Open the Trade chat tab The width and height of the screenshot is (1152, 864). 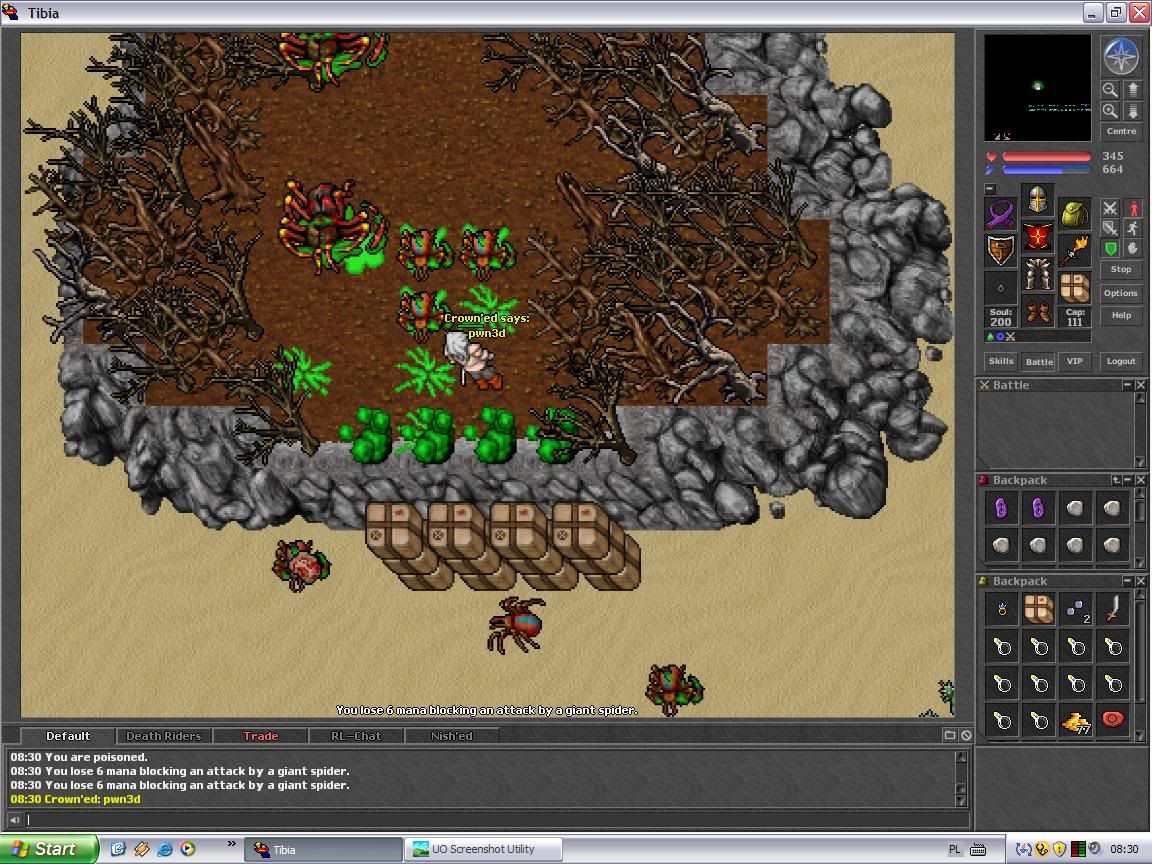pyautogui.click(x=260, y=735)
